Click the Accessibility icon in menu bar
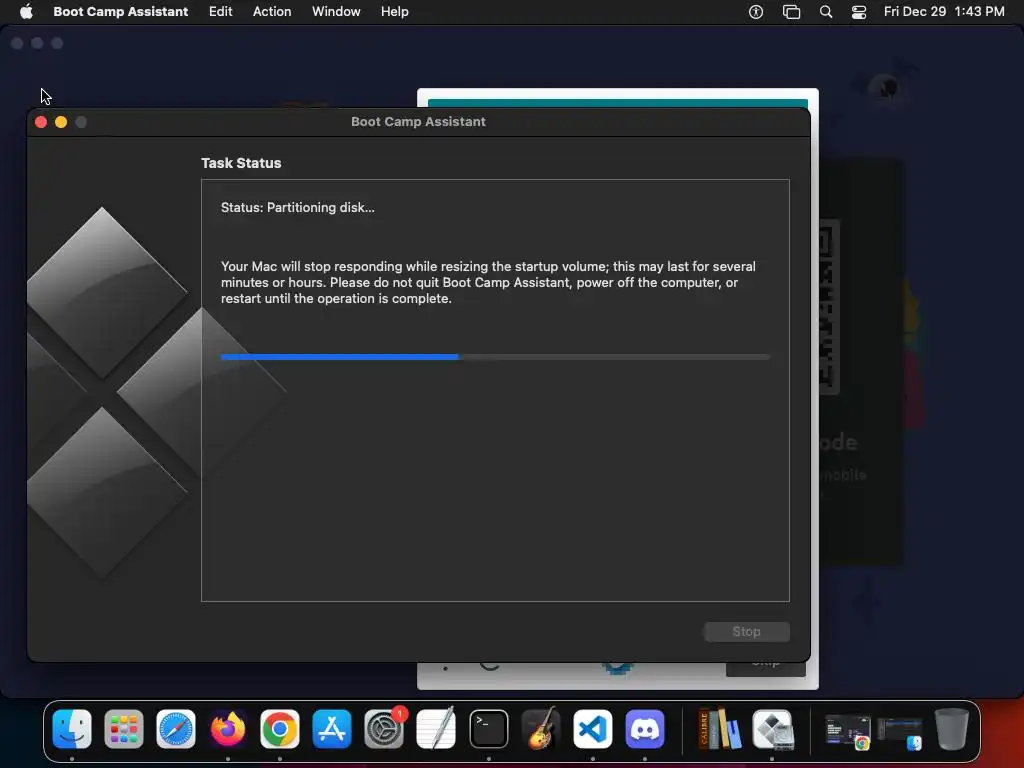This screenshot has height=768, width=1024. tap(756, 11)
